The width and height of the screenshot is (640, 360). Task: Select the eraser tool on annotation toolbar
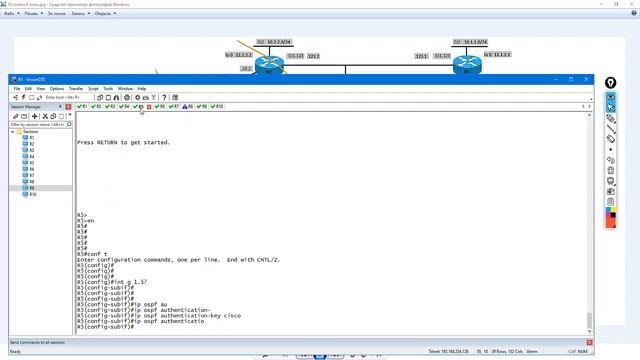click(611, 139)
